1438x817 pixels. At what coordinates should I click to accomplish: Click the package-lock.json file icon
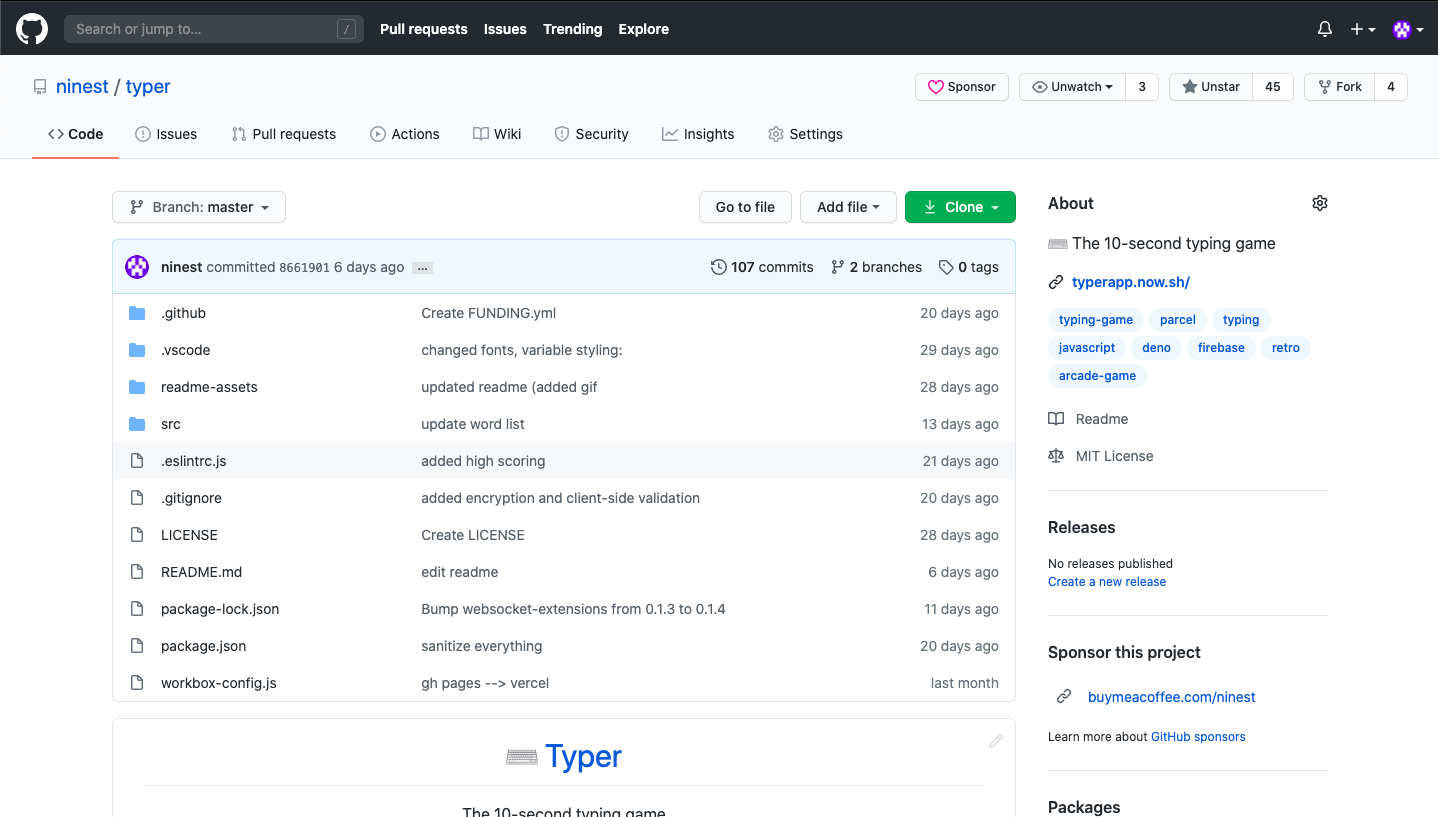click(x=137, y=609)
